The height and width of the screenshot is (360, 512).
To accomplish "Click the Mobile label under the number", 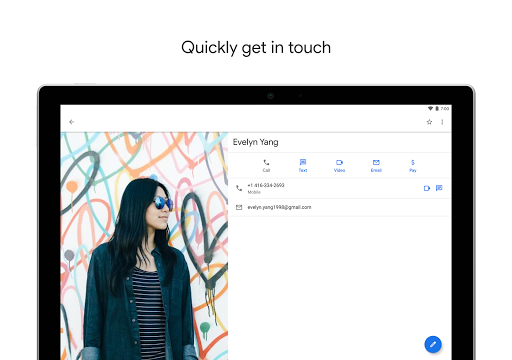I will pos(254,192).
